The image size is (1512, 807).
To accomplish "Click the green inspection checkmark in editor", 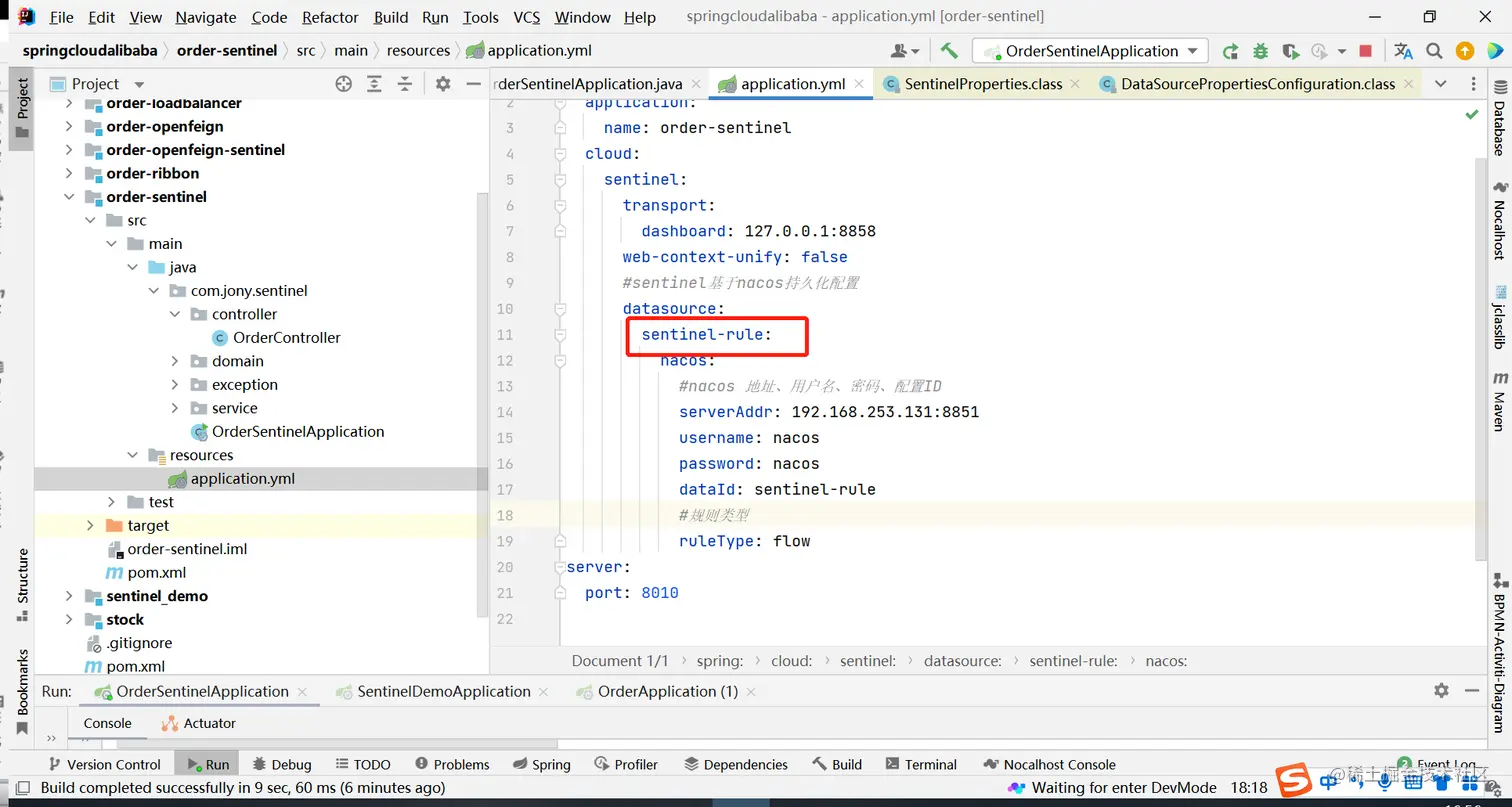I will (1472, 116).
